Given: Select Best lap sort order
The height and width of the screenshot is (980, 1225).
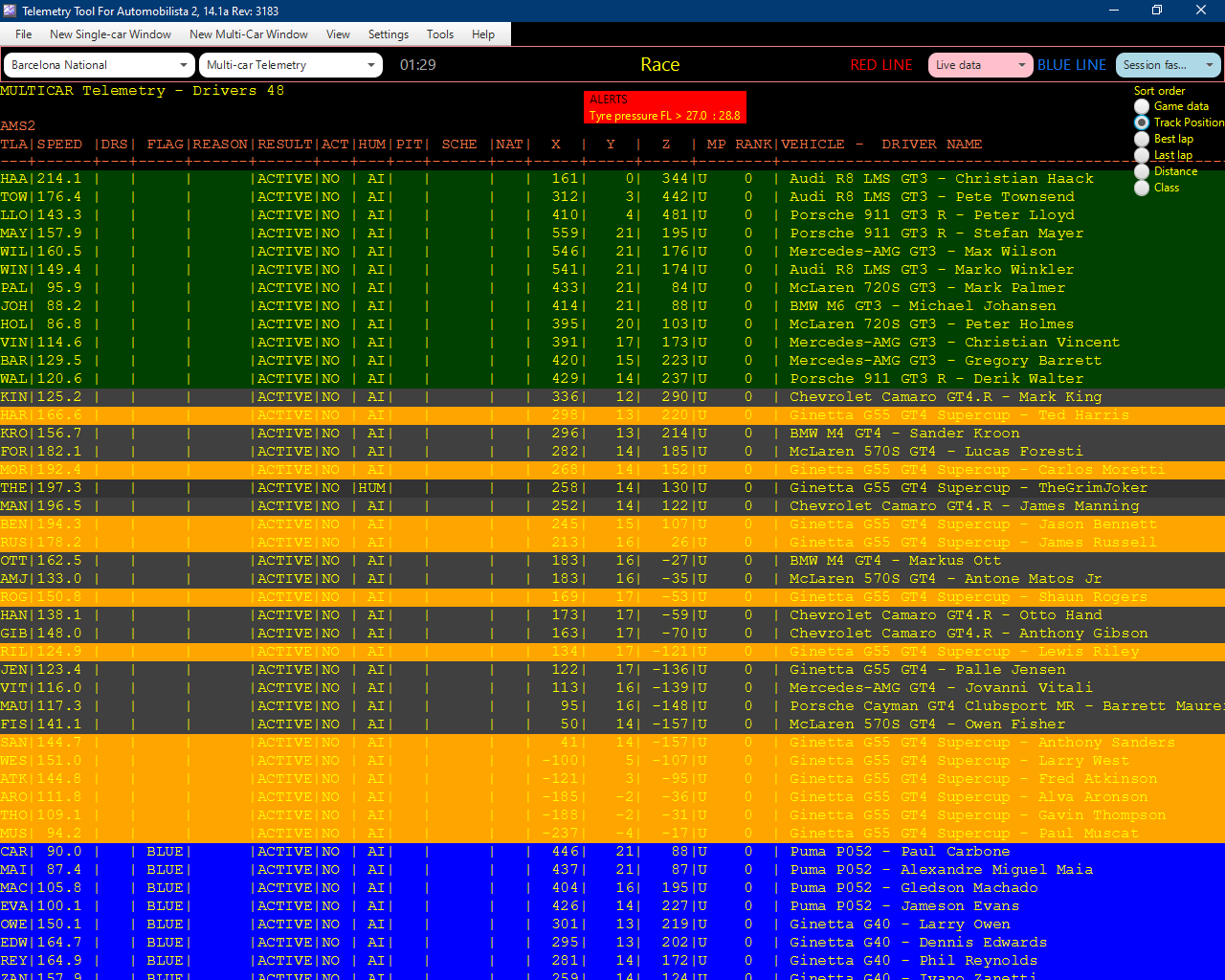Looking at the screenshot, I should click(x=1165, y=139).
